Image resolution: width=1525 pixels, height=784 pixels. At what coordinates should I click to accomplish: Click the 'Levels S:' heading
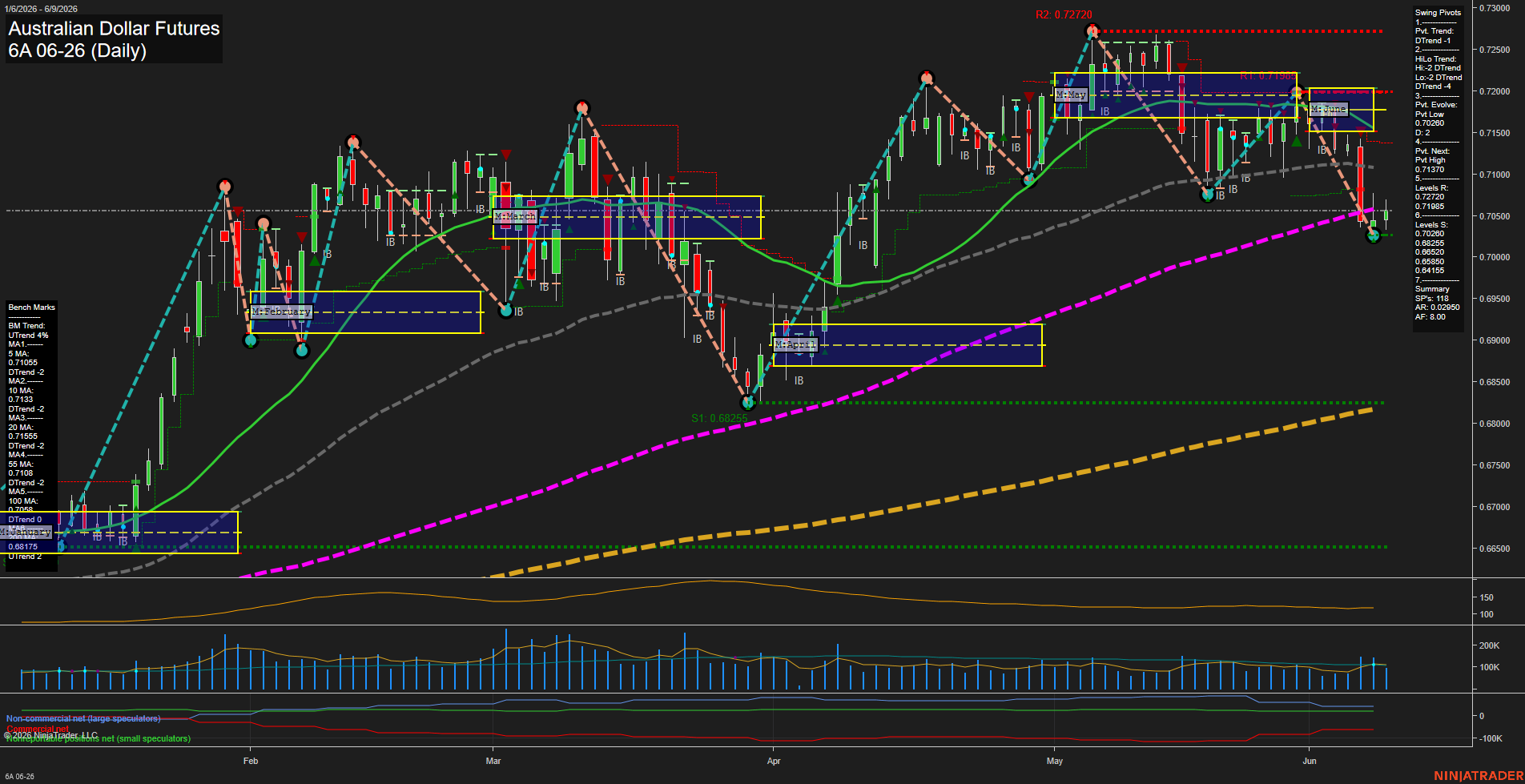point(1431,225)
